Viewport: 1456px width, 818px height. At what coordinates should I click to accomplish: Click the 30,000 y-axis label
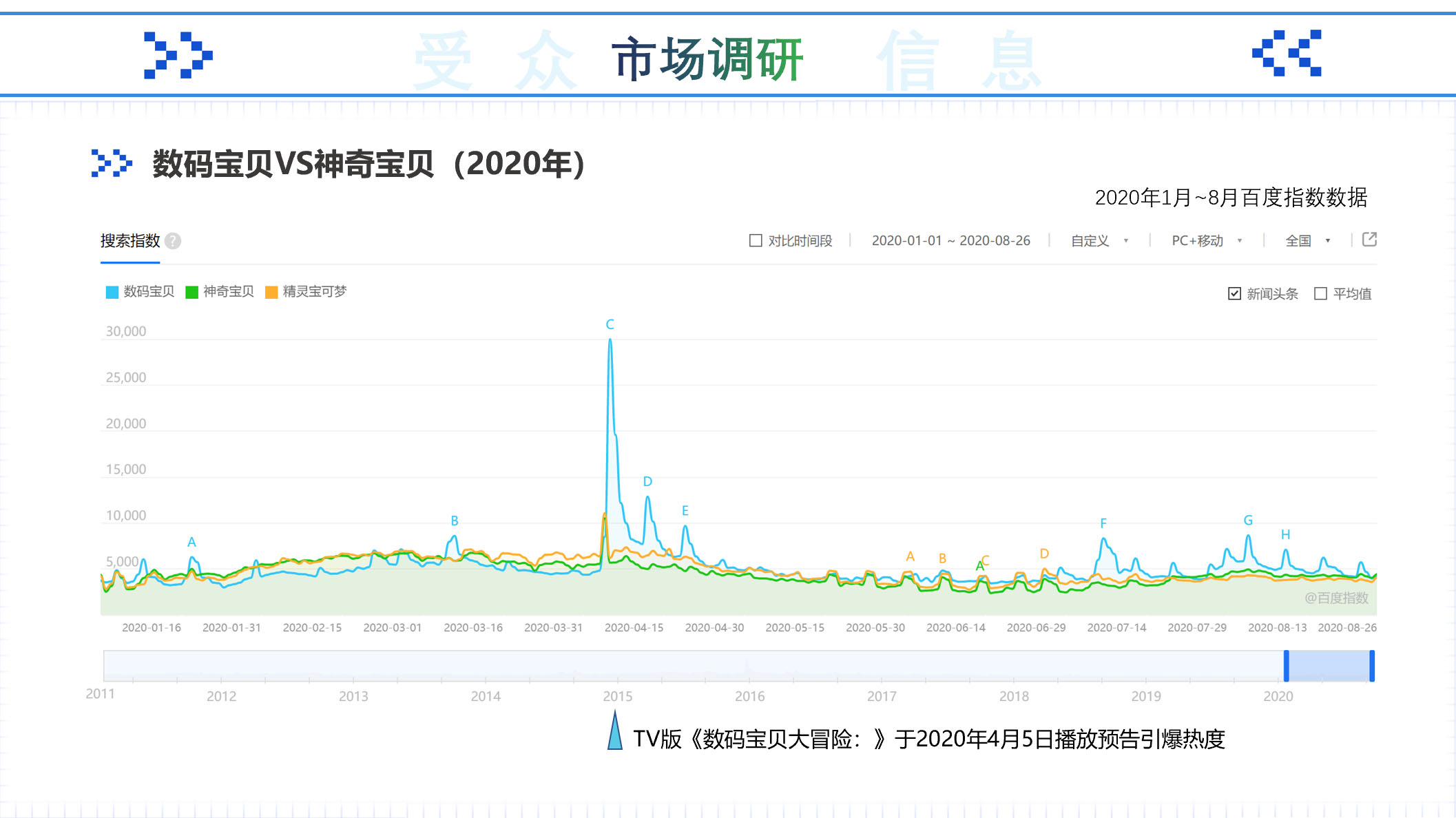[126, 331]
